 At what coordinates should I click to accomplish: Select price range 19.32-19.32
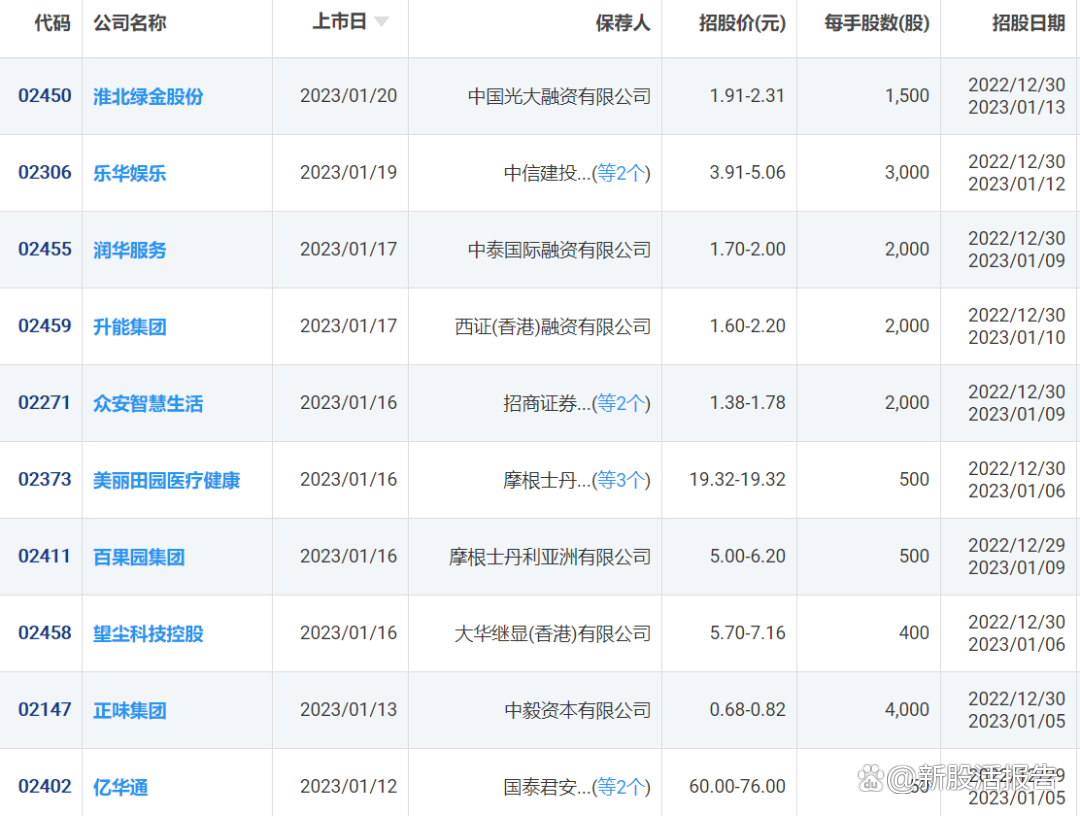(x=738, y=479)
